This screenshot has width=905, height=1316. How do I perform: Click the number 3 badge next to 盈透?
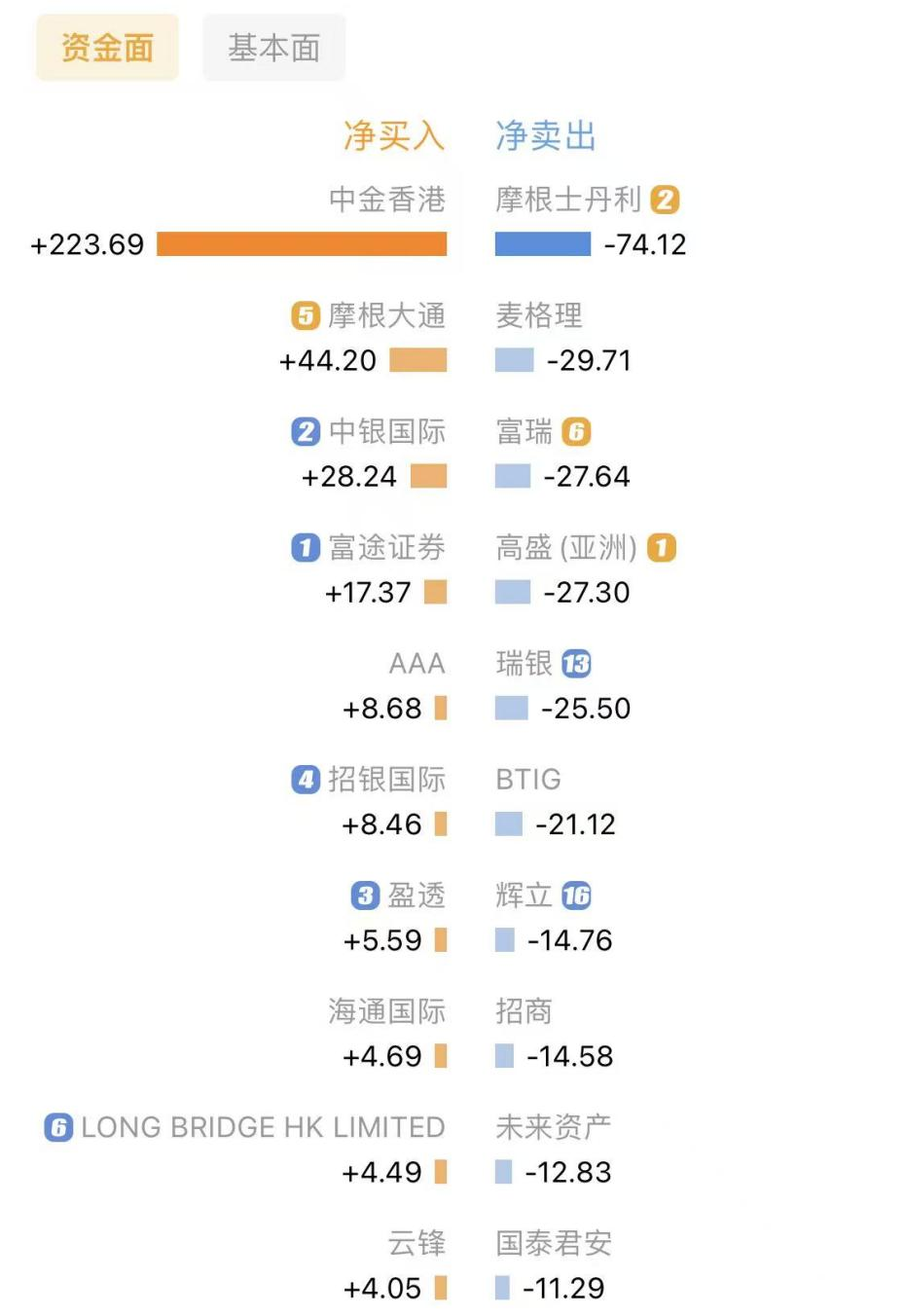click(364, 896)
